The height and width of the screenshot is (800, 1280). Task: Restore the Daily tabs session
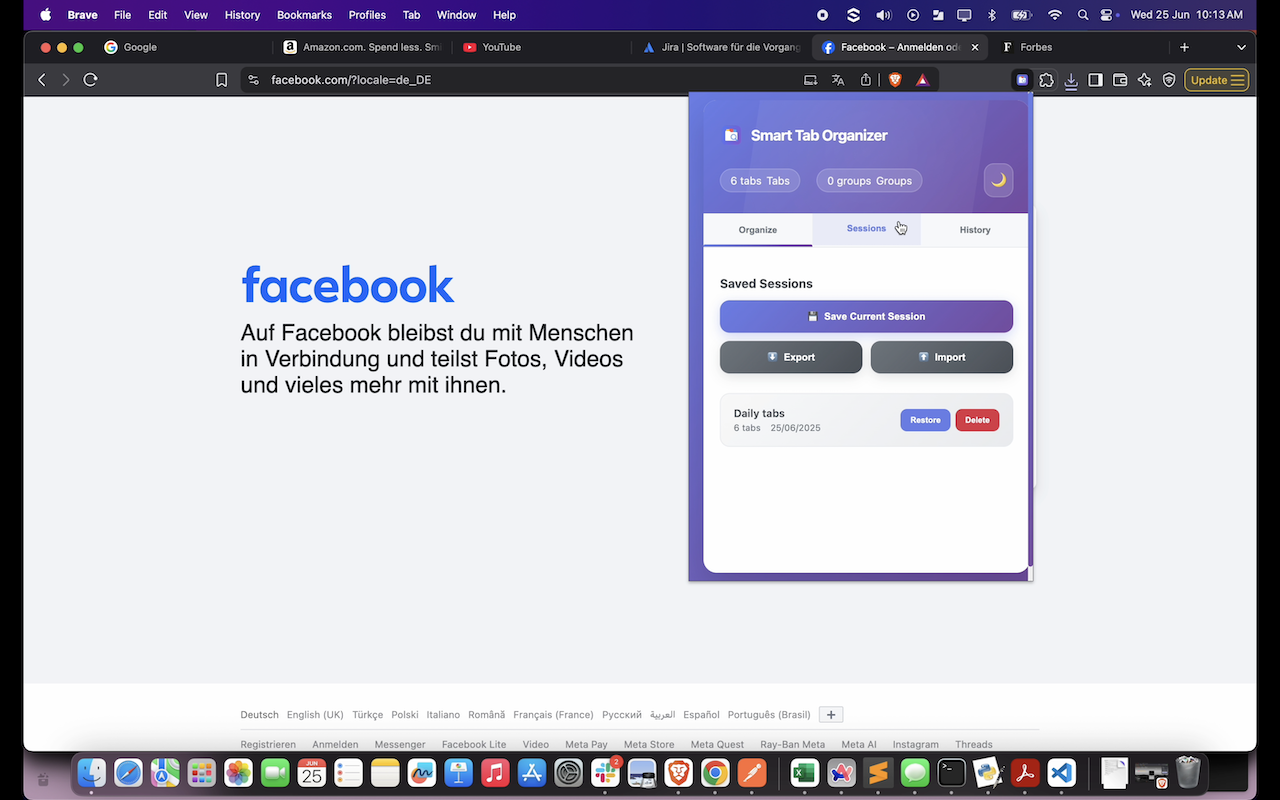click(925, 420)
